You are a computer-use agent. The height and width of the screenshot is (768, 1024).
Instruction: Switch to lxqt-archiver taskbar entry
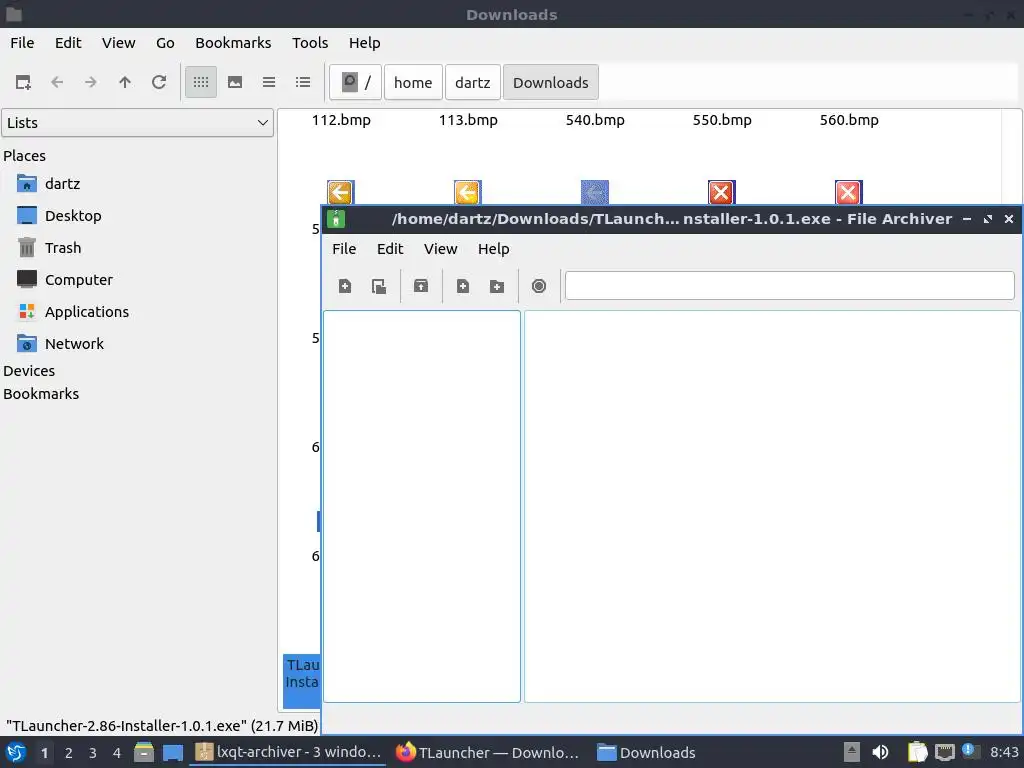click(288, 753)
